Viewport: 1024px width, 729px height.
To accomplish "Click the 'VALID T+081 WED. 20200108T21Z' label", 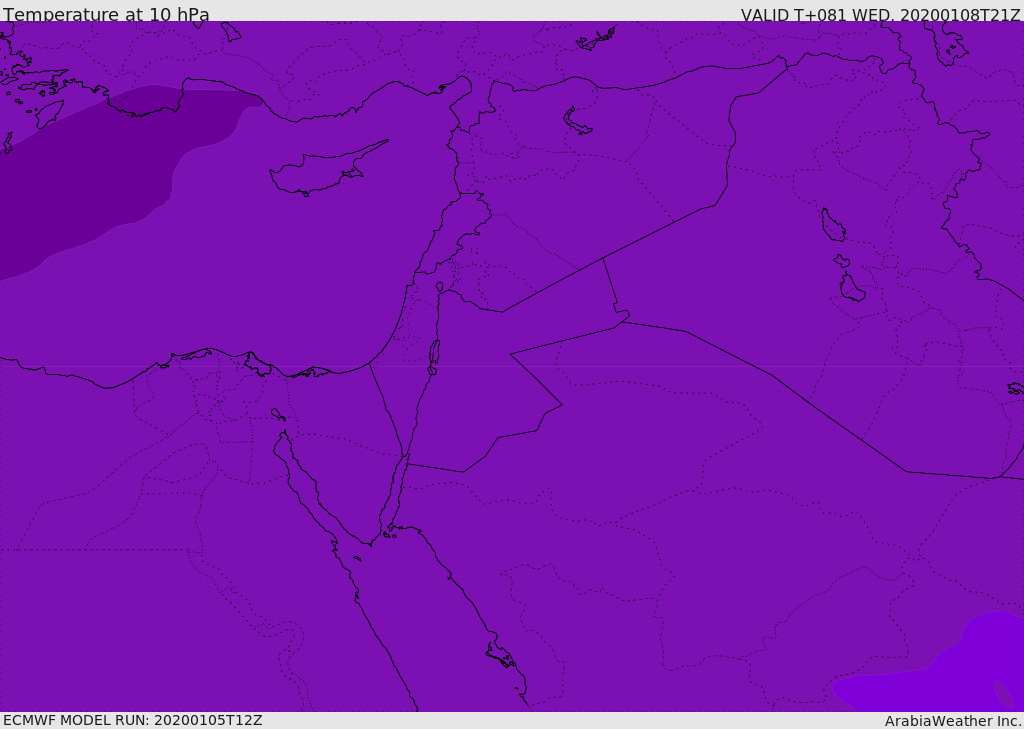I will 880,15.
